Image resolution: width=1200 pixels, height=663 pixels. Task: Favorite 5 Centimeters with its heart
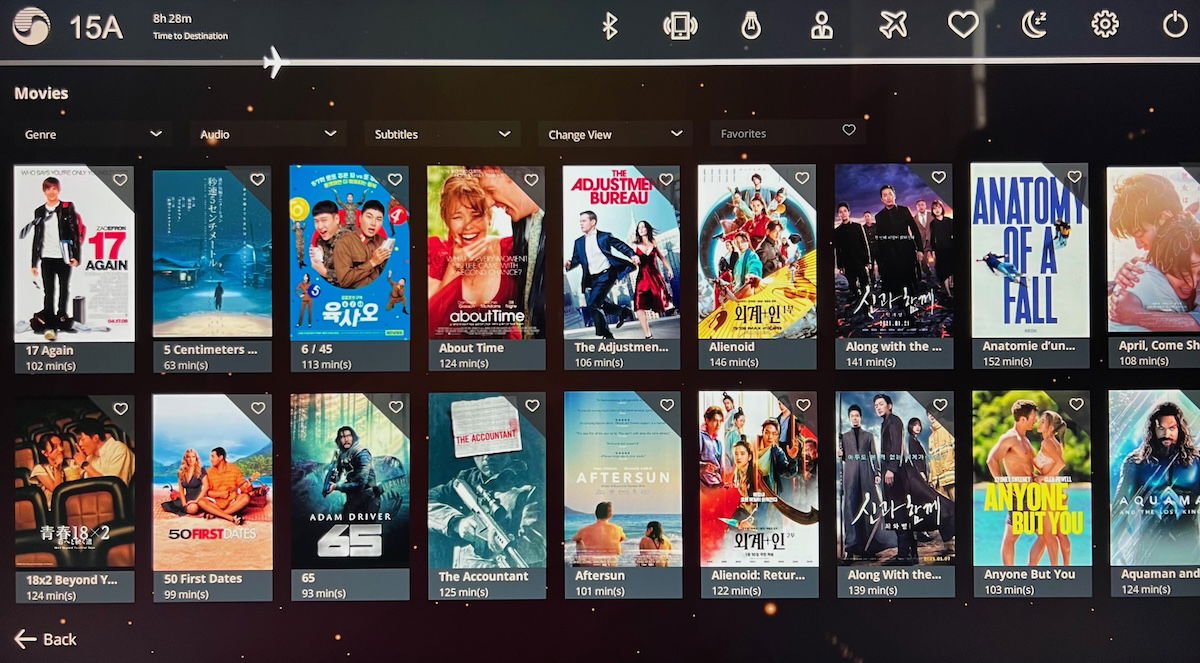pos(257,180)
